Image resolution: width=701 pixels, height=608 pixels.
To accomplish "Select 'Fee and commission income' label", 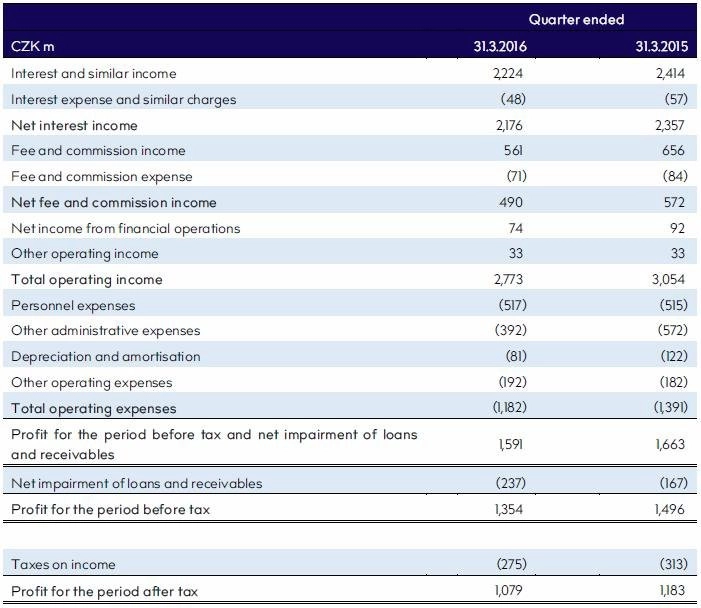I will click(x=98, y=151).
